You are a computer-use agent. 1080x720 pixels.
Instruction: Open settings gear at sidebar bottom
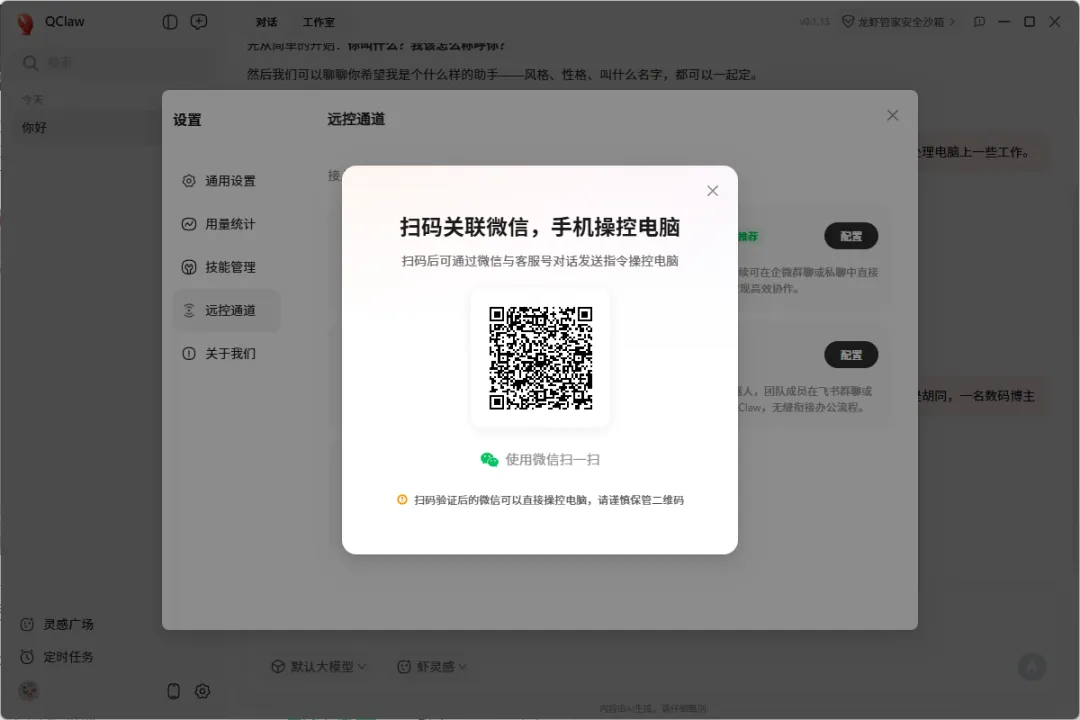coord(202,691)
